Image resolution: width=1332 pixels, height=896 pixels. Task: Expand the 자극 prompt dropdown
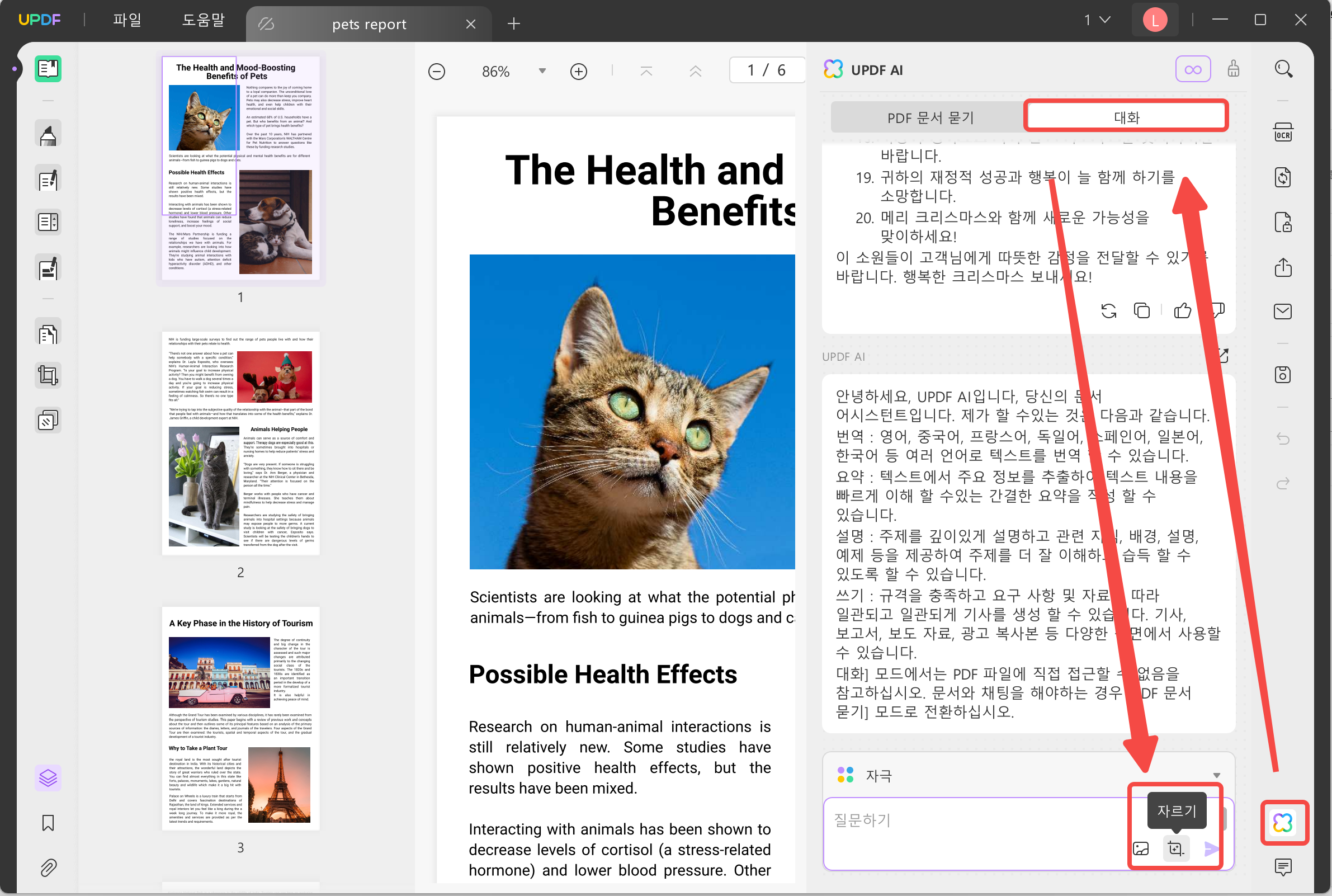click(x=1216, y=775)
